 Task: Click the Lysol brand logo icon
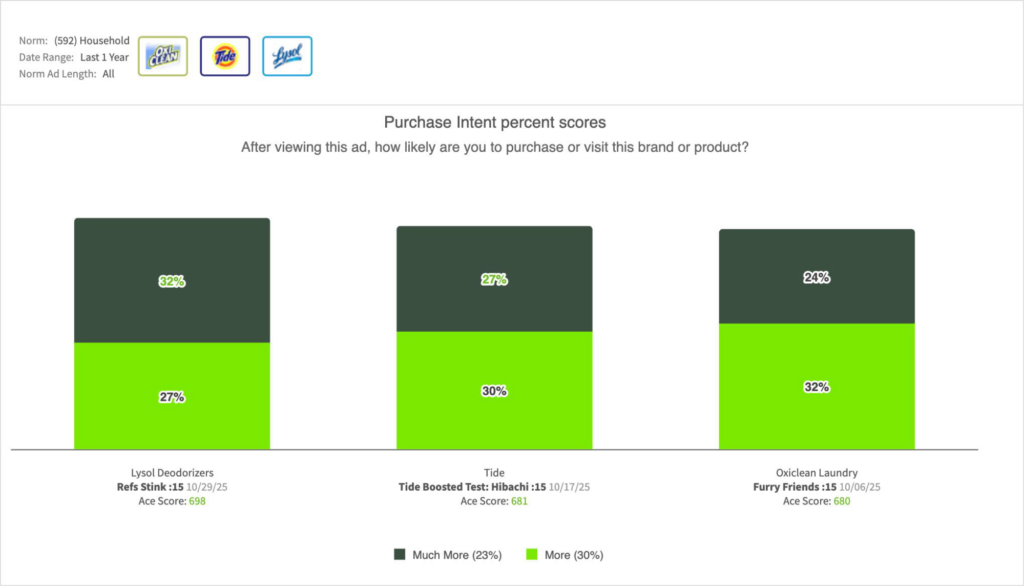(287, 56)
